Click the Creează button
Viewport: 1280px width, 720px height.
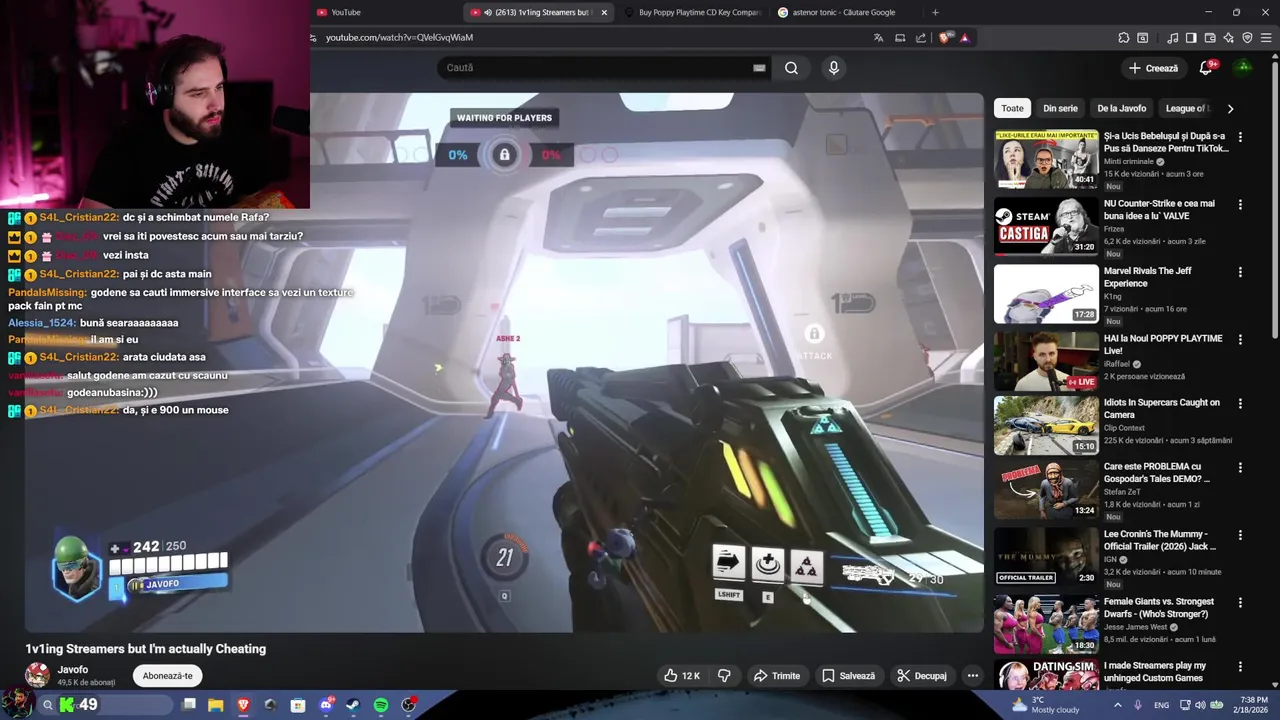[1153, 68]
